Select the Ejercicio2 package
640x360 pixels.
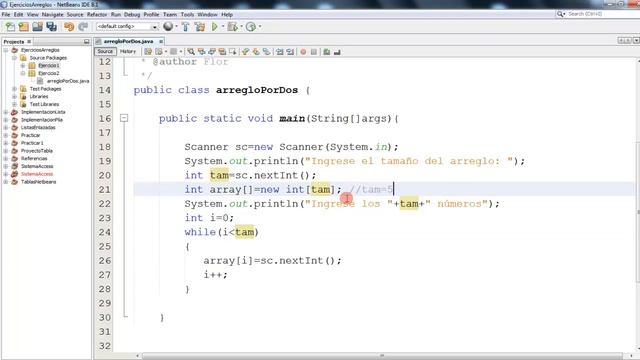(x=49, y=73)
